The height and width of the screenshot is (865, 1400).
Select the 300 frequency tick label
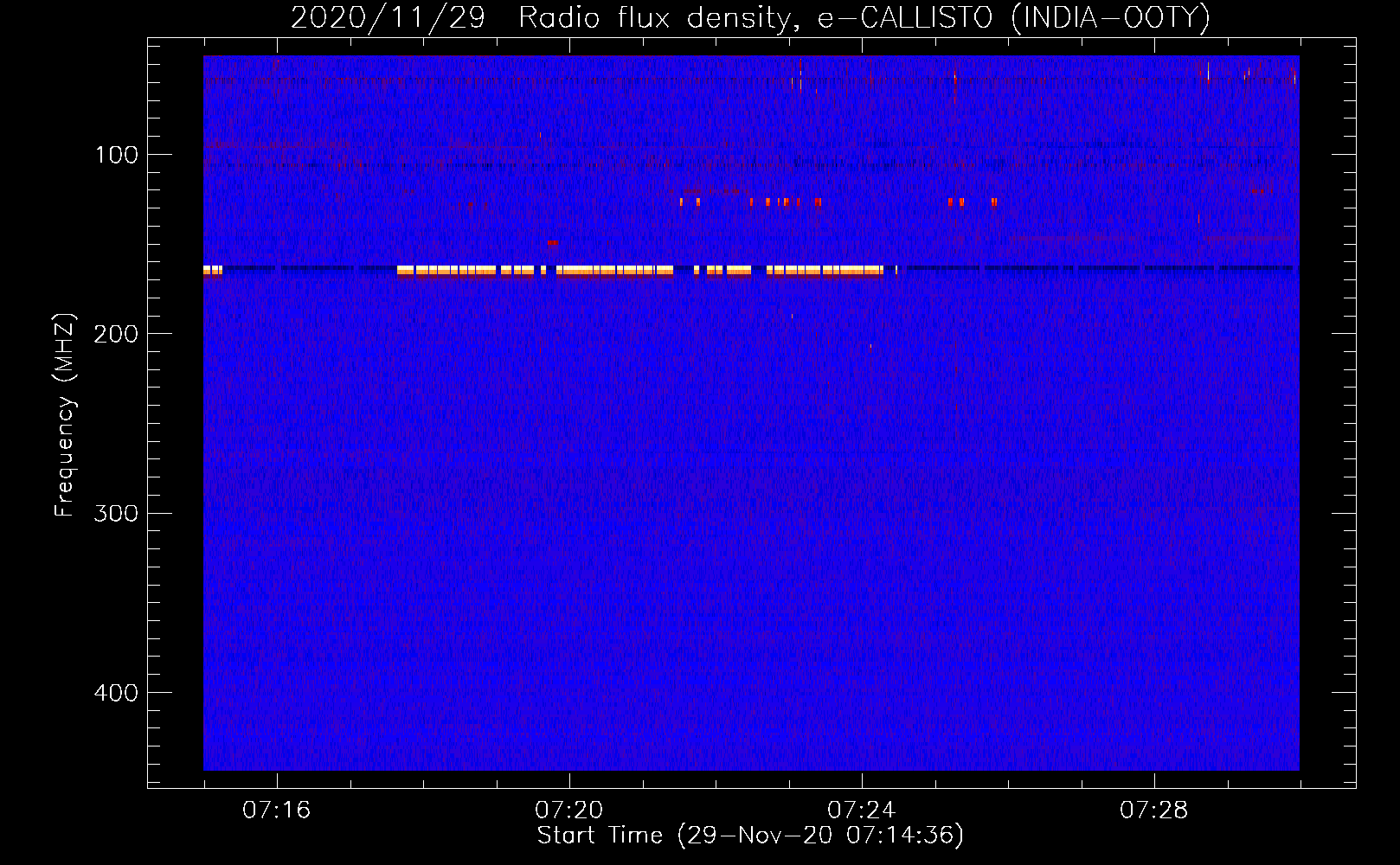click(x=117, y=514)
